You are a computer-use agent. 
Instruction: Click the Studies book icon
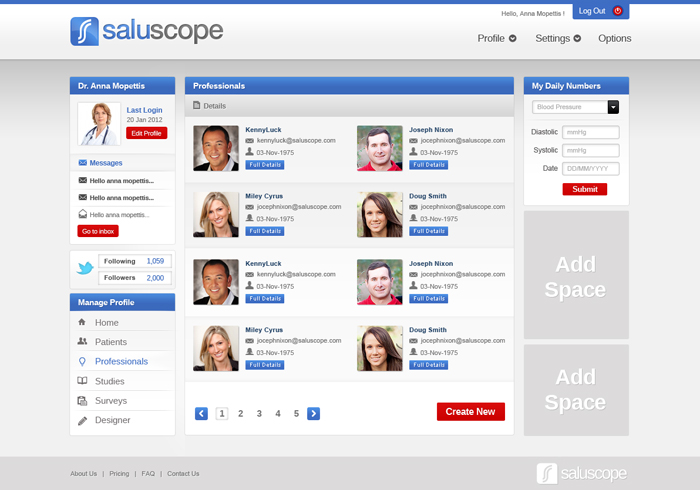point(82,381)
